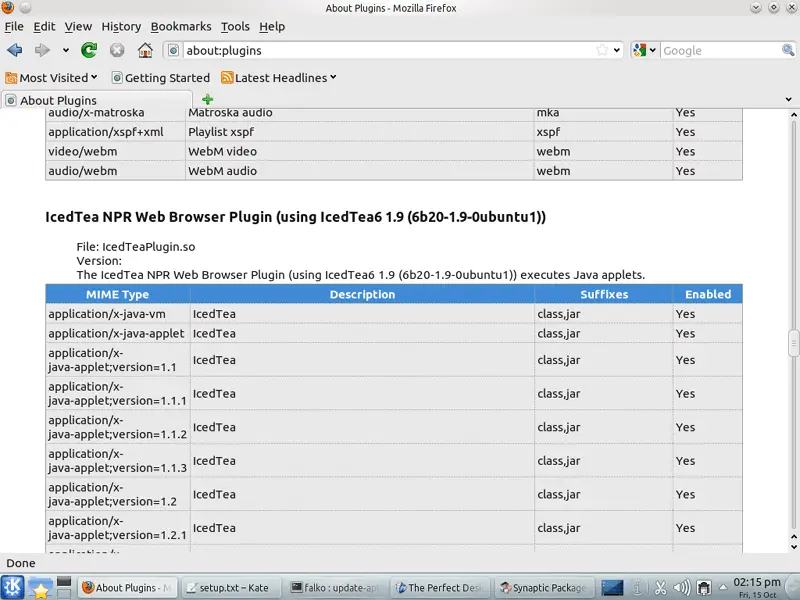Open the speaker volume tray icon
This screenshot has height=600, width=800.
click(x=682, y=588)
